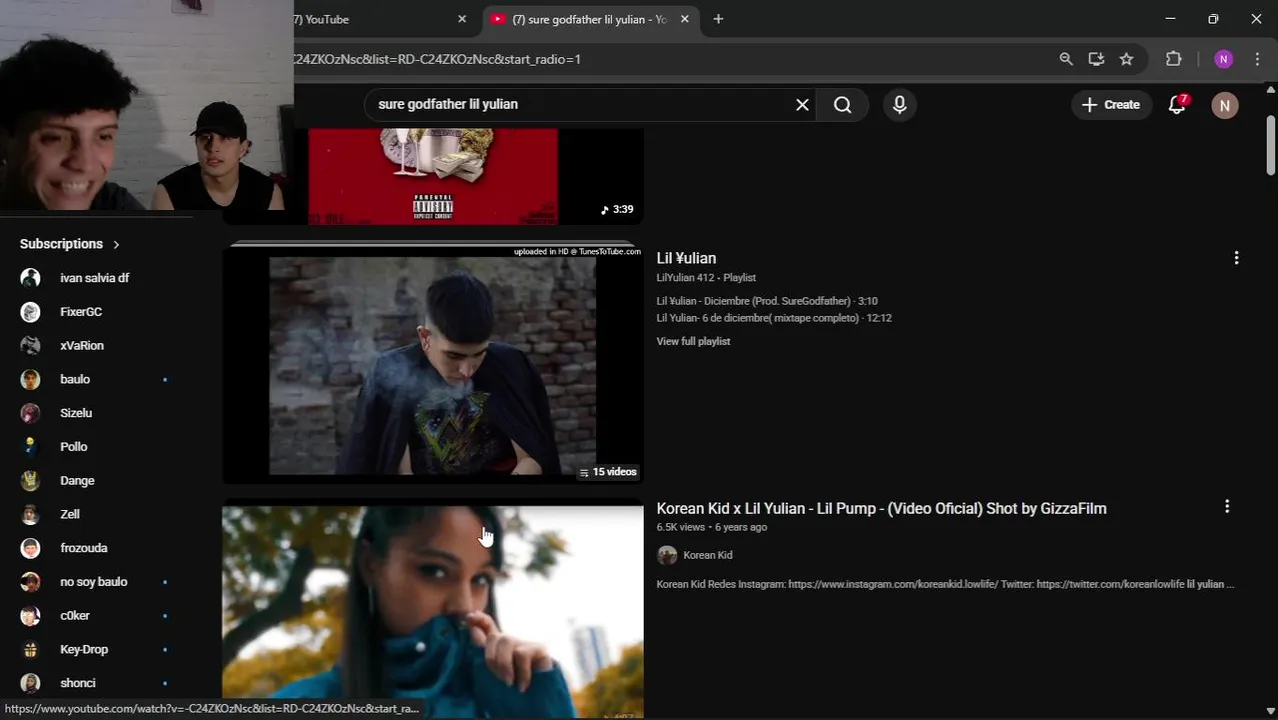Click scrollbar down arrow
This screenshot has width=1278, height=720.
tap(1270, 711)
